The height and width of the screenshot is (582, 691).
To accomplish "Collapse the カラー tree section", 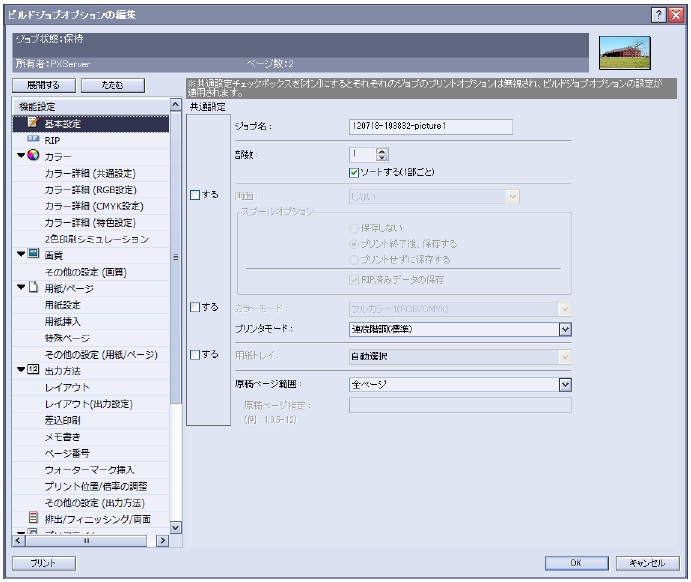I will click(21, 157).
